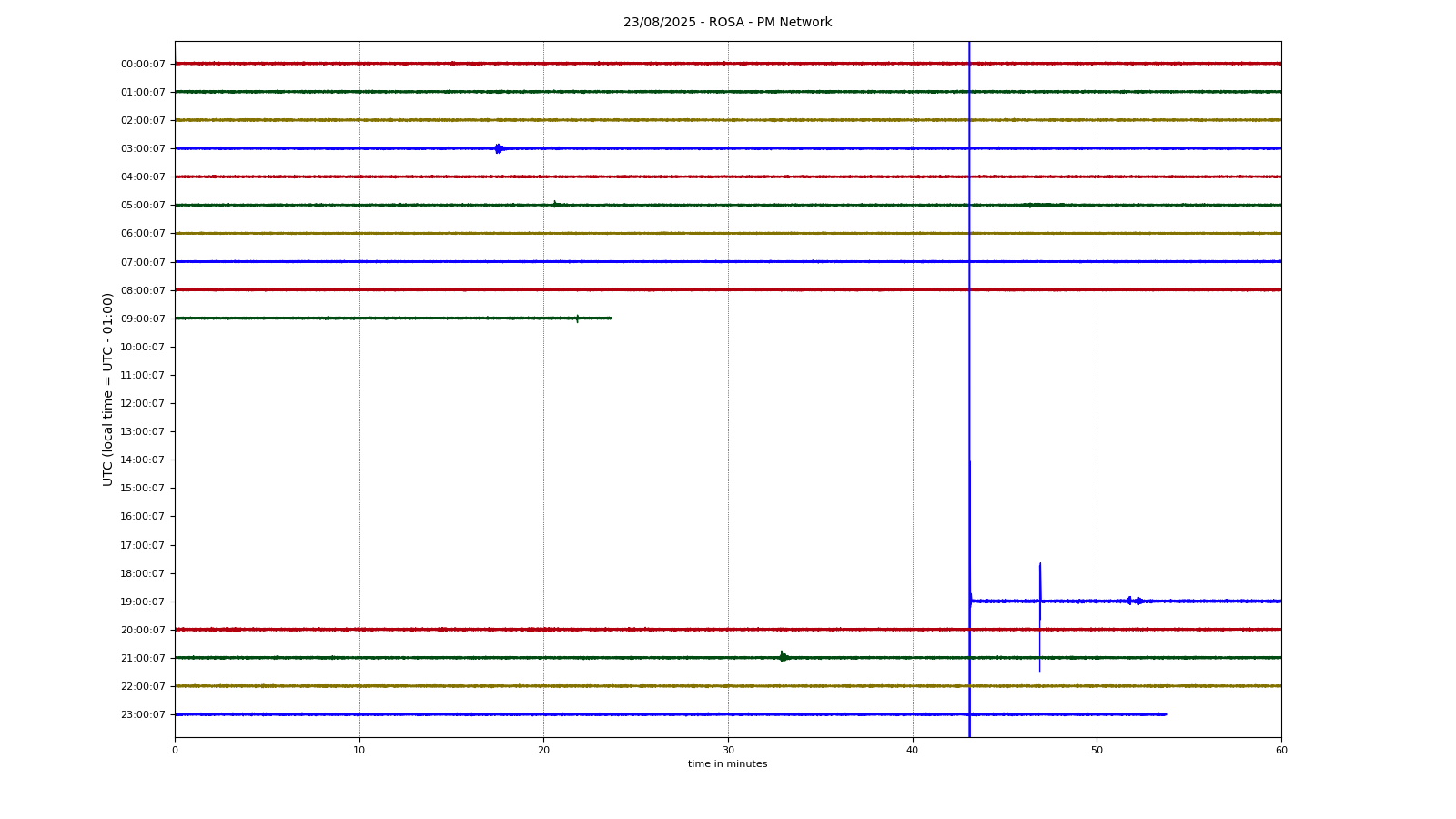Click the '15:00:07' time label
Viewport: 1456px width, 819px height.
tap(143, 488)
